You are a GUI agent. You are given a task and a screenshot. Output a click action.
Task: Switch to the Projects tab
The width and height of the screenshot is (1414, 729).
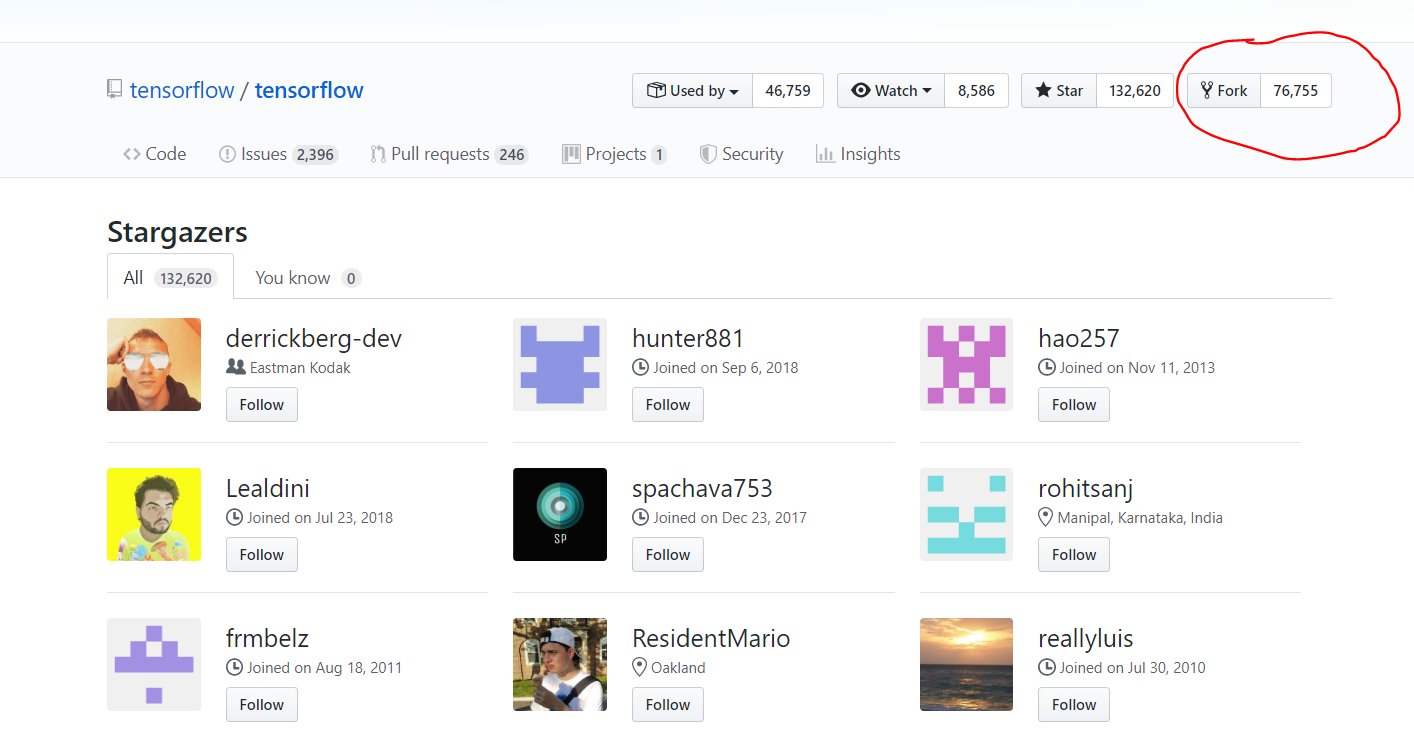[x=615, y=154]
